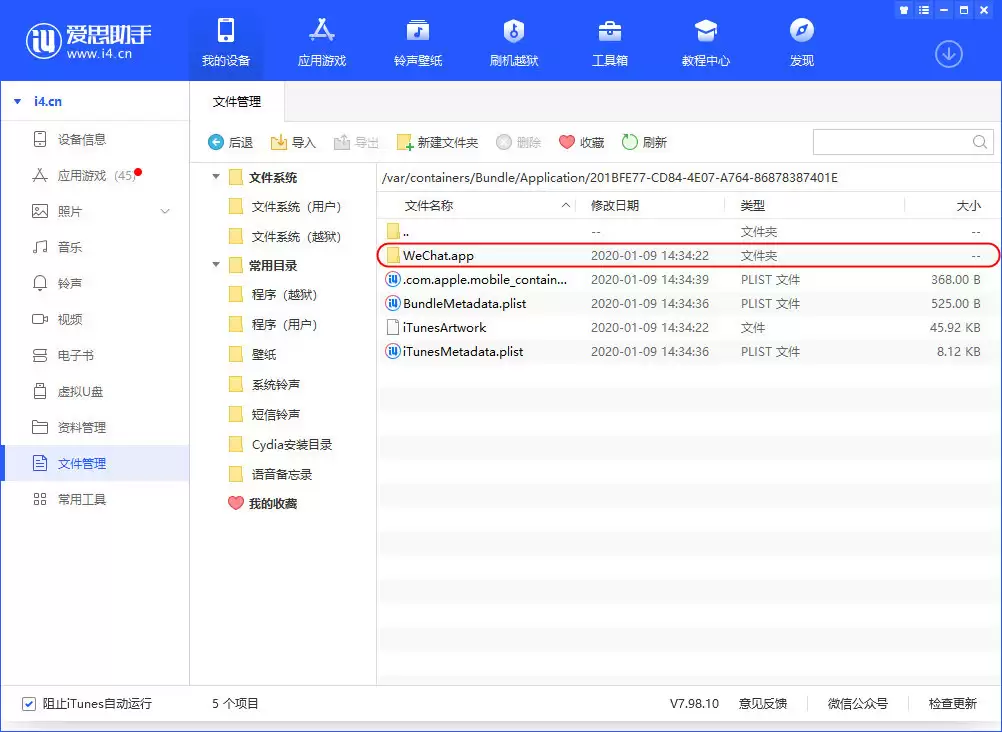Open 我的收藏 favorites

click(263, 503)
